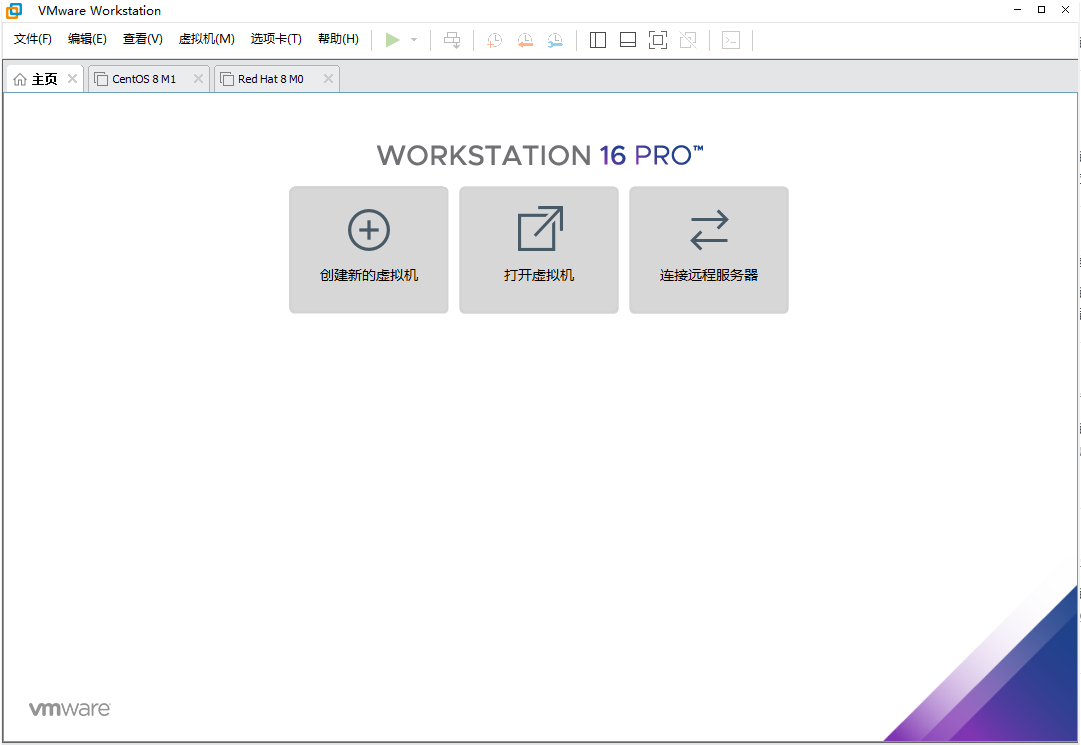This screenshot has width=1081, height=745.
Task: Click the 连接远程服务器 tile
Action: [x=709, y=249]
